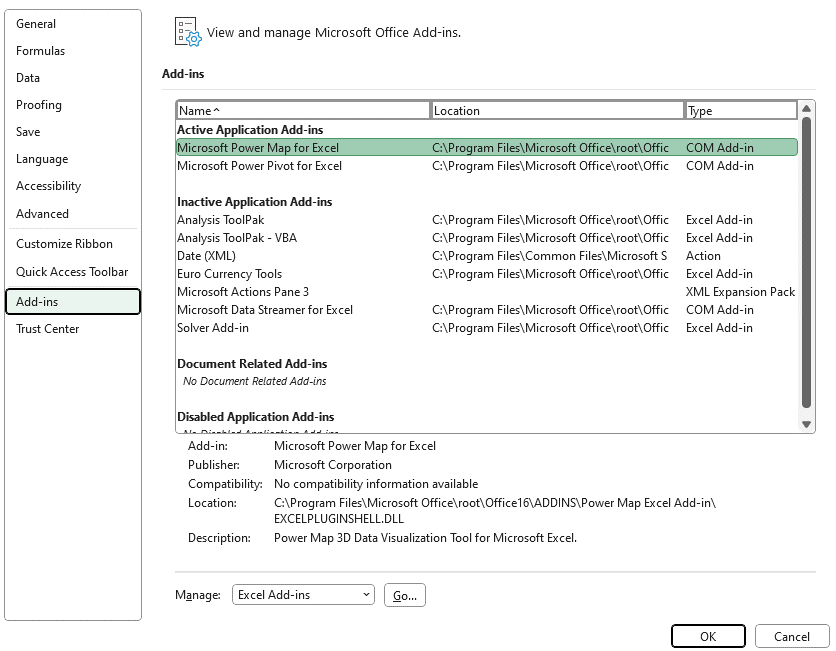836x651 pixels.
Task: Click the add-in list scroll down arrow
Action: 806,424
